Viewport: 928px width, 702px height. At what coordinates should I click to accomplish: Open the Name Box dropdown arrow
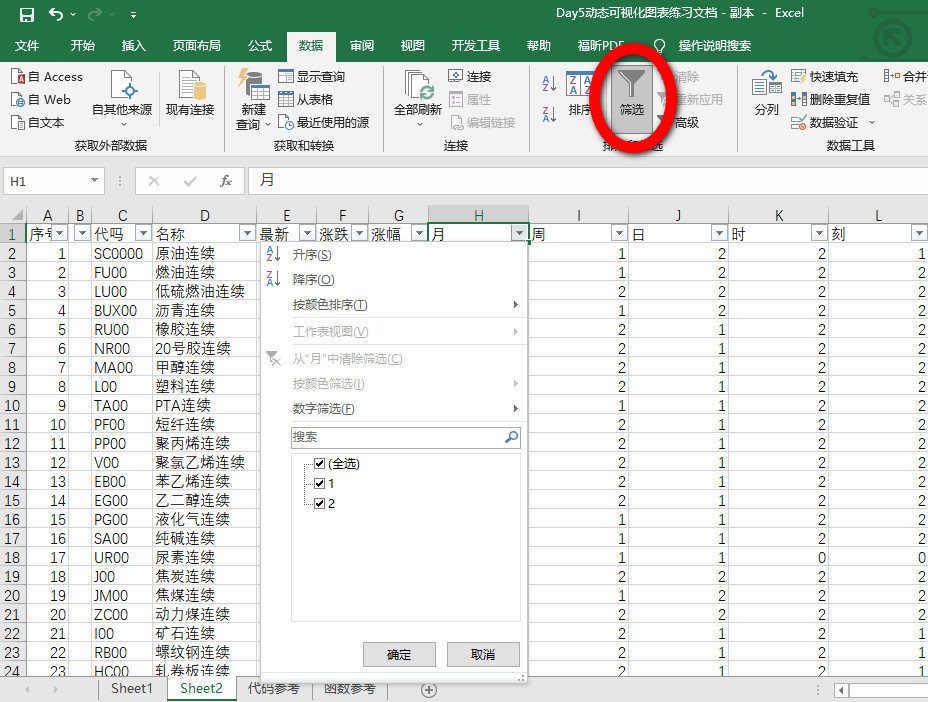point(95,181)
